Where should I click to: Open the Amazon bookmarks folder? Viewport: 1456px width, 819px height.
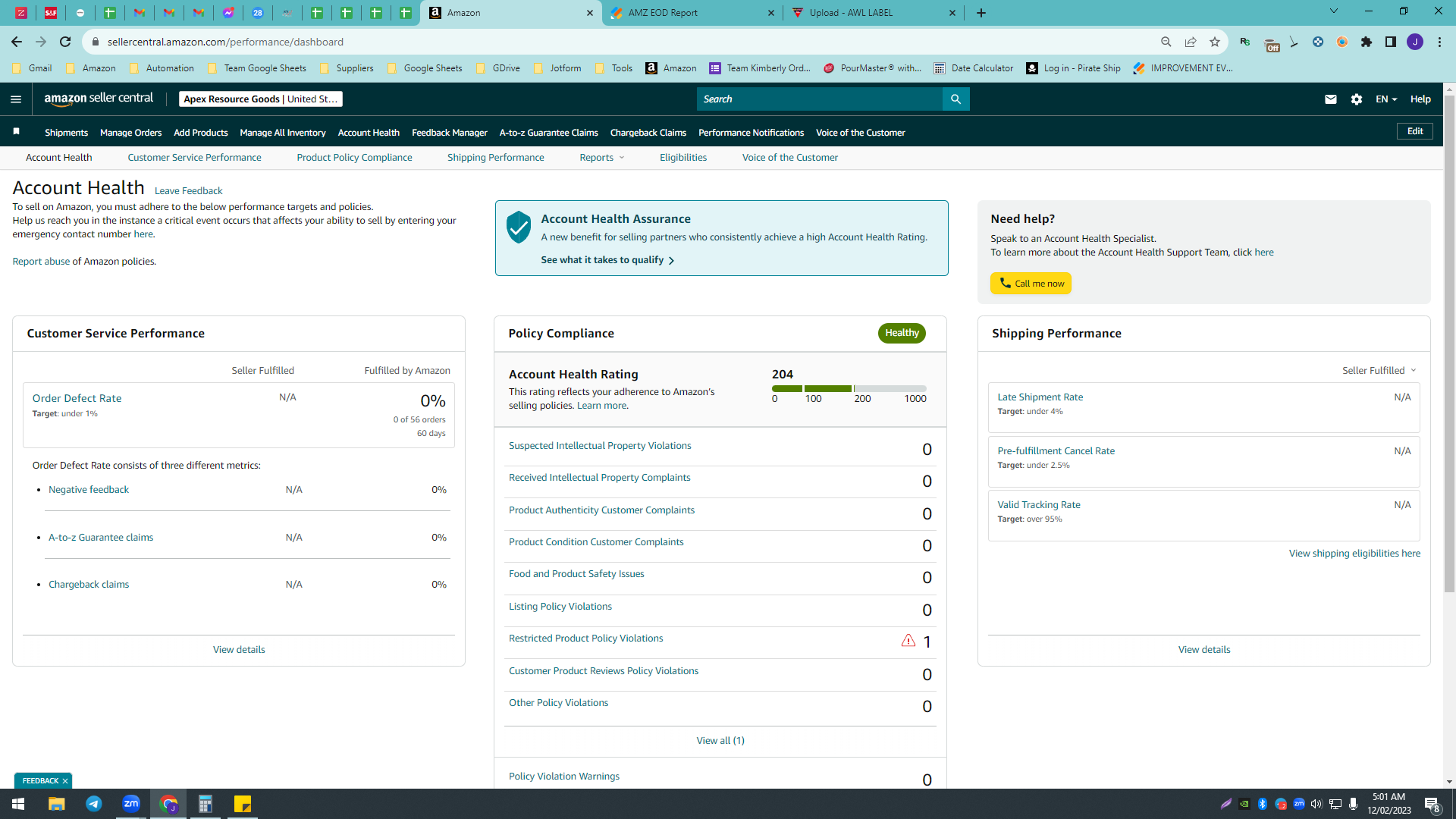click(91, 68)
